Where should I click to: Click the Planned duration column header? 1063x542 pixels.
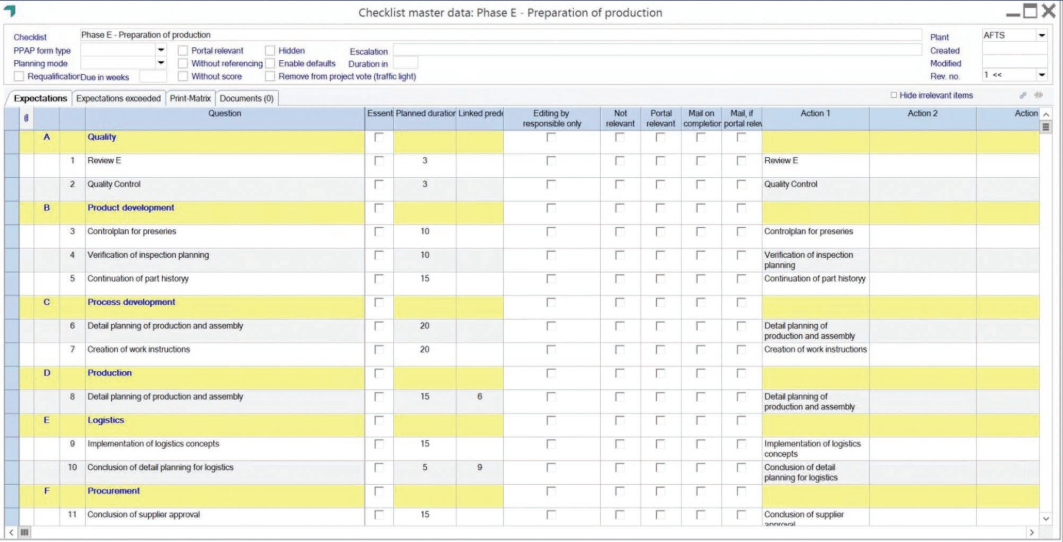(x=424, y=119)
